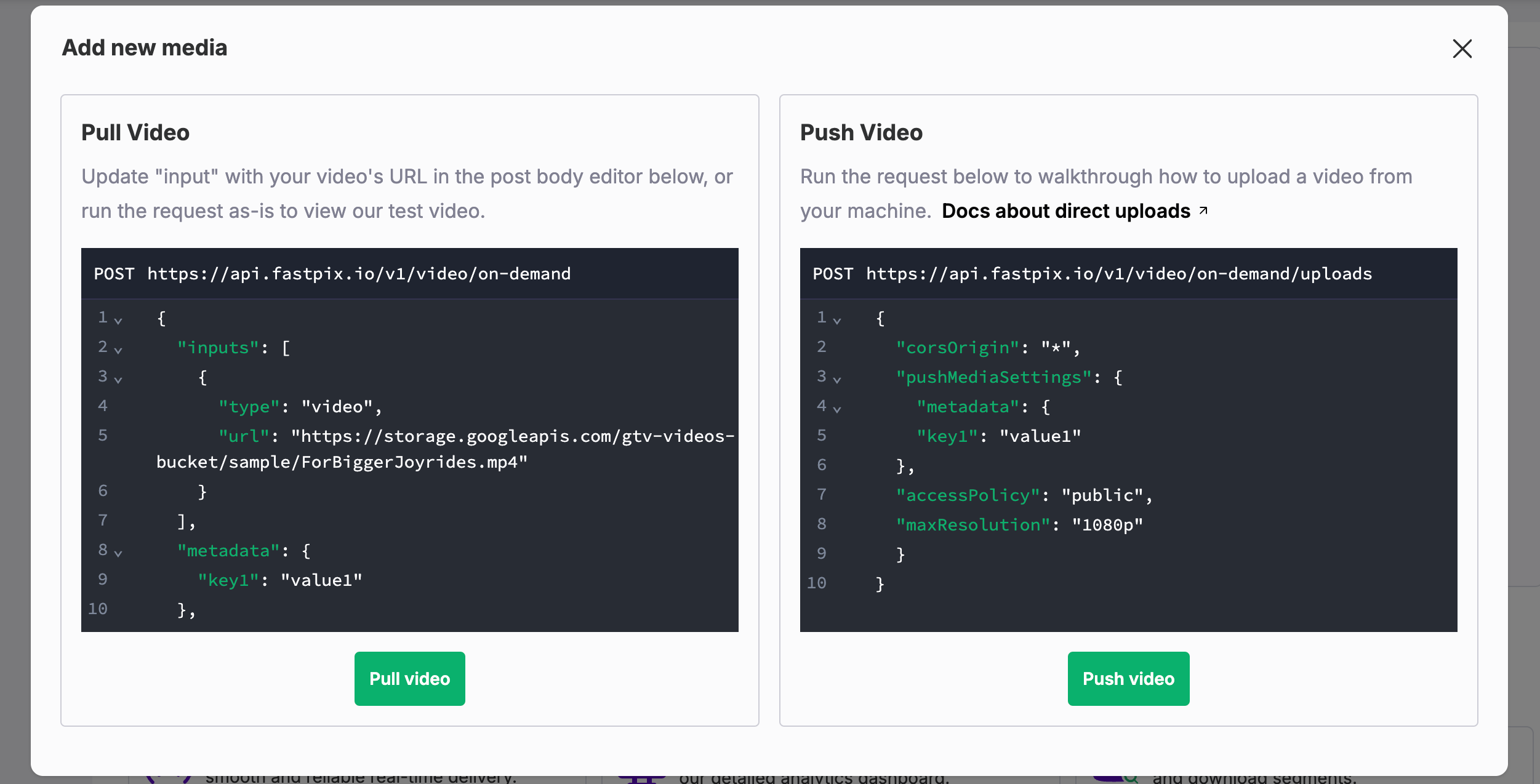Click line number 10 in Push Video editor
Viewport: 1540px width, 784px height.
click(x=817, y=583)
